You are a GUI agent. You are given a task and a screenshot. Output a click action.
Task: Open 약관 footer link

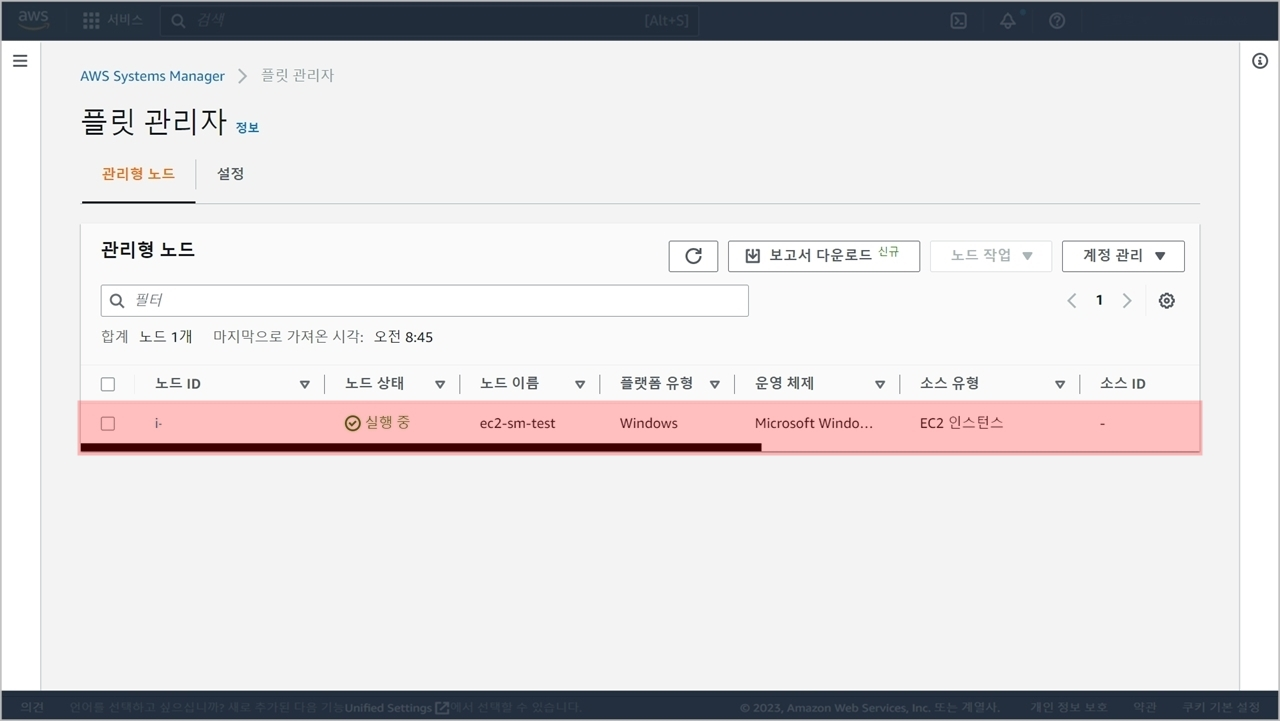click(1145, 707)
